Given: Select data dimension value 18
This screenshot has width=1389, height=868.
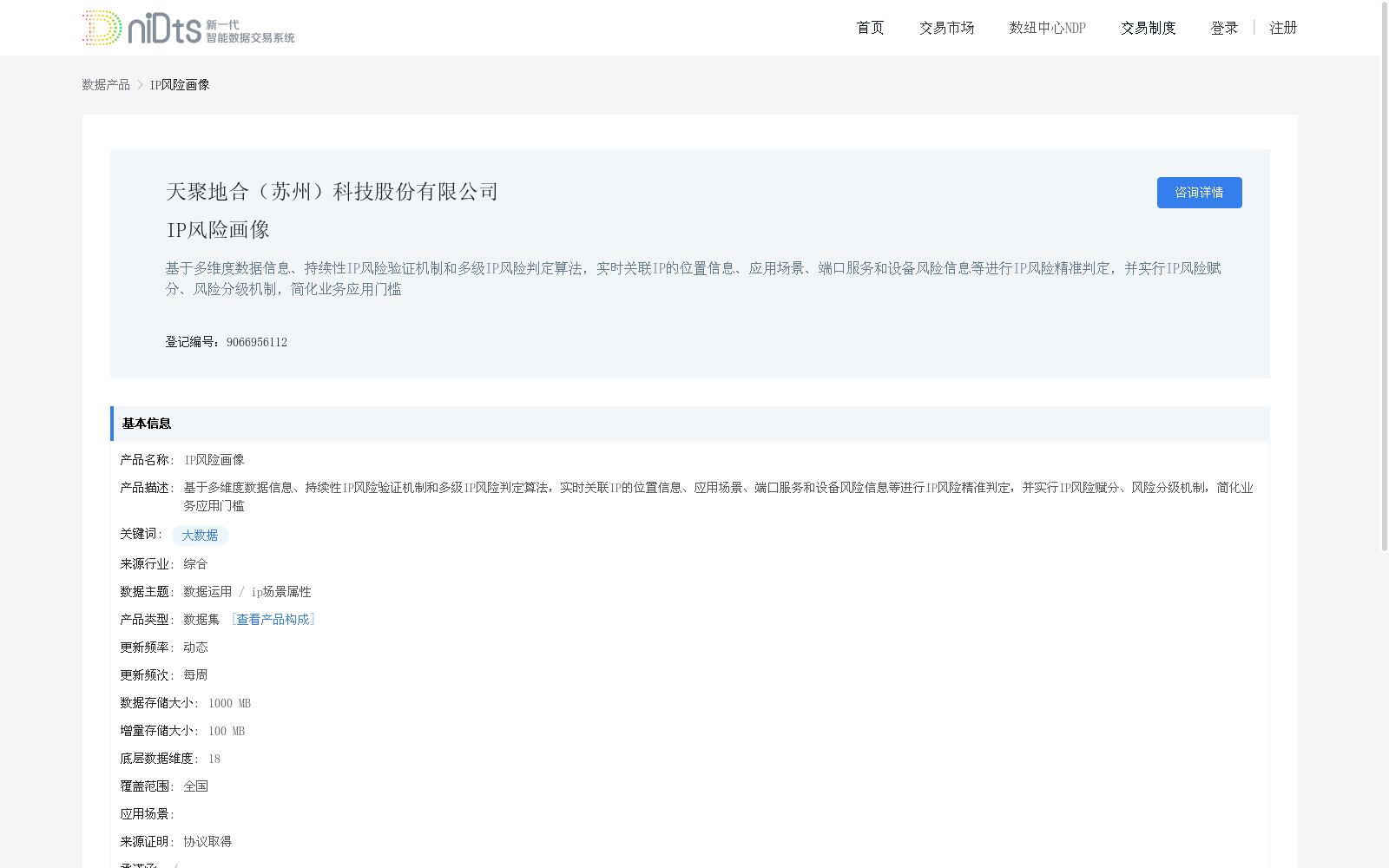Looking at the screenshot, I should (x=214, y=759).
